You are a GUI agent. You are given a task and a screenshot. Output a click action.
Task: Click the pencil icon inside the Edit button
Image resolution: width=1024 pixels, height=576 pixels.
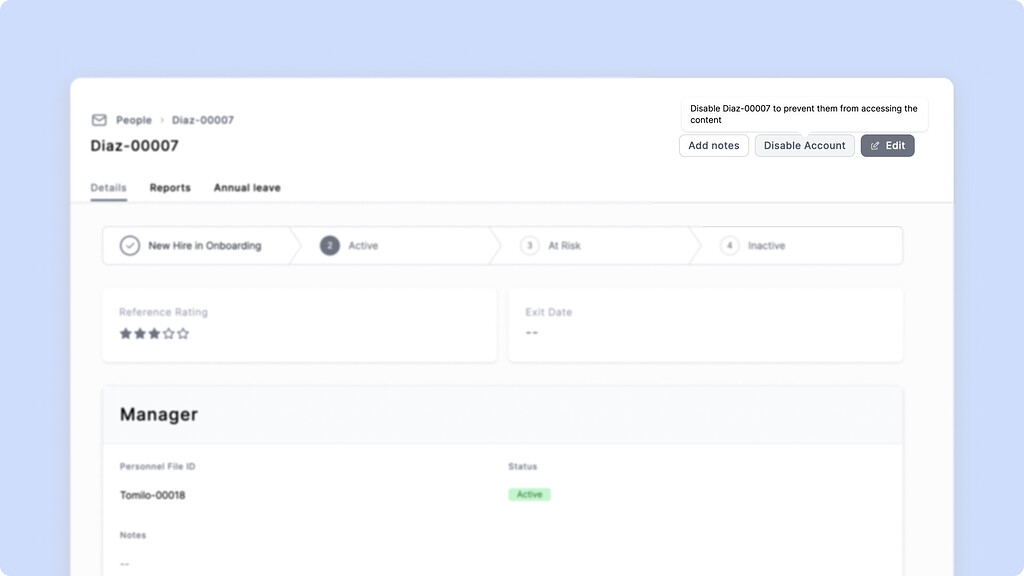(x=875, y=145)
